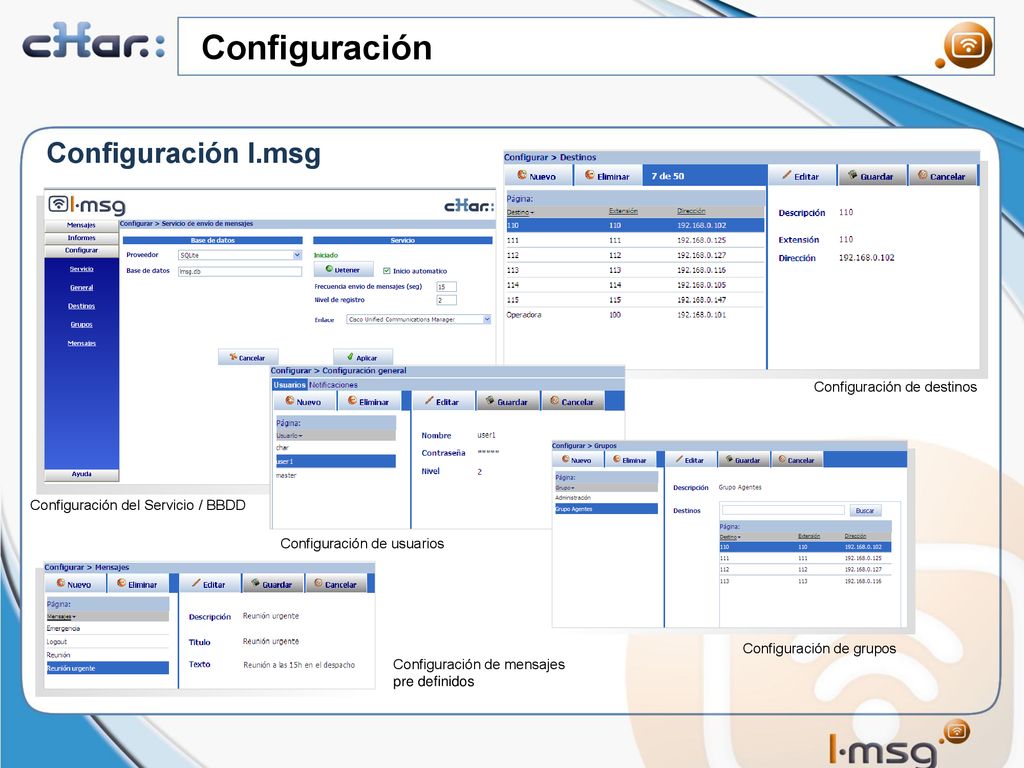Image resolution: width=1024 pixels, height=768 pixels.
Task: Select the Administración group
Action: (606, 498)
